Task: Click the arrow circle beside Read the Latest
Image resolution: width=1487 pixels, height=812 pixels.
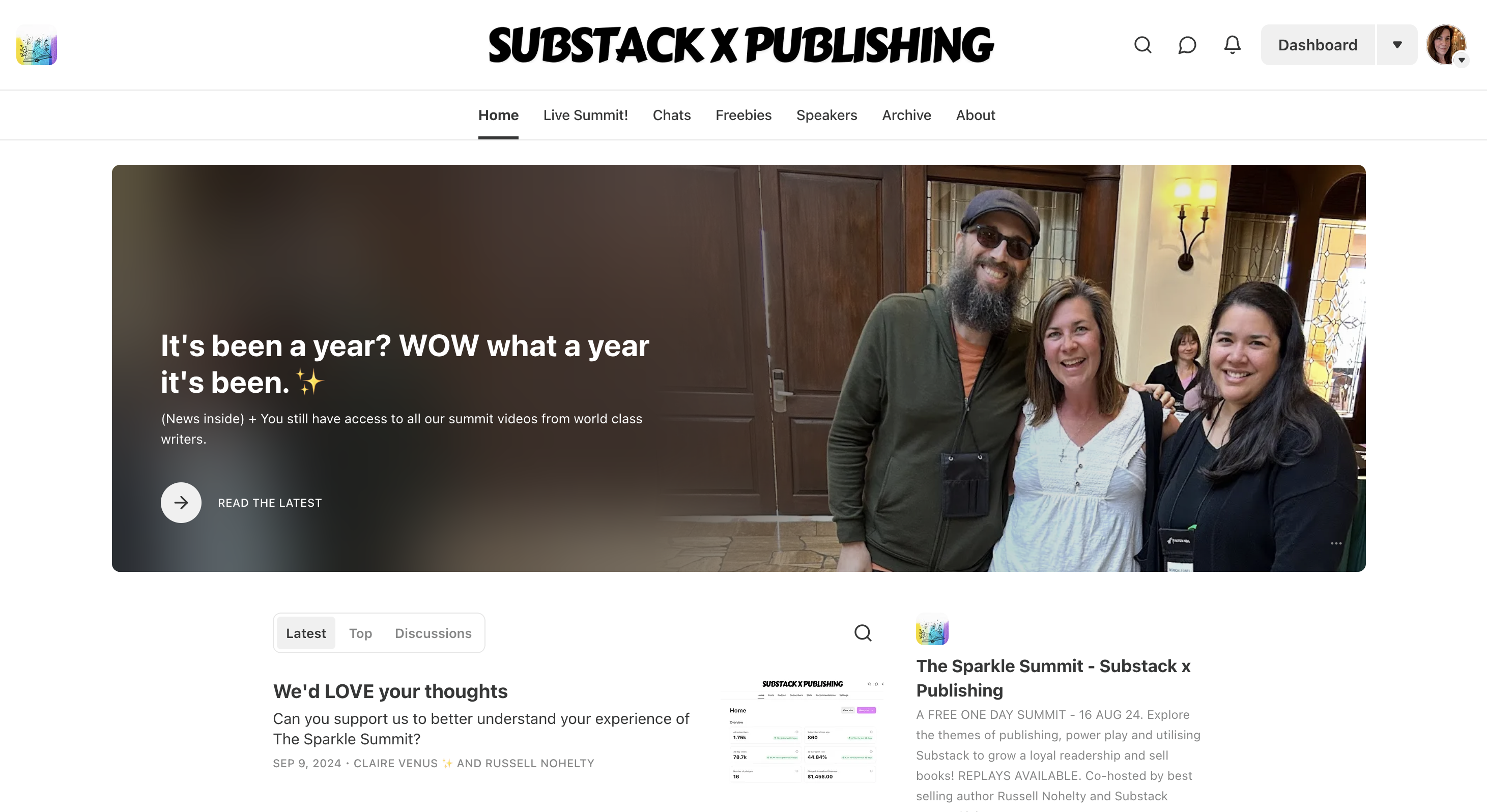Action: click(181, 503)
